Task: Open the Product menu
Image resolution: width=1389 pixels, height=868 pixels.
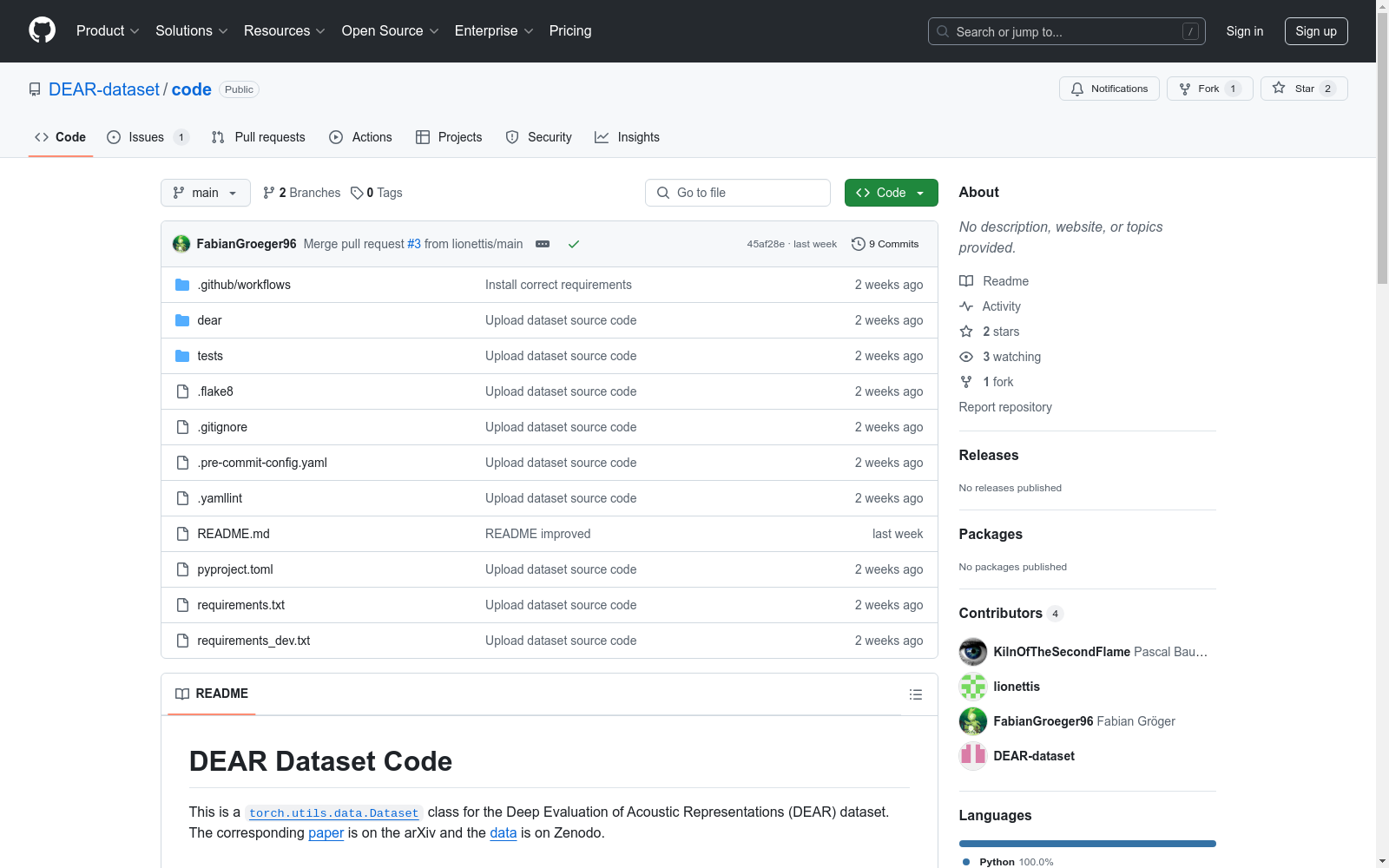Action: pos(108,31)
